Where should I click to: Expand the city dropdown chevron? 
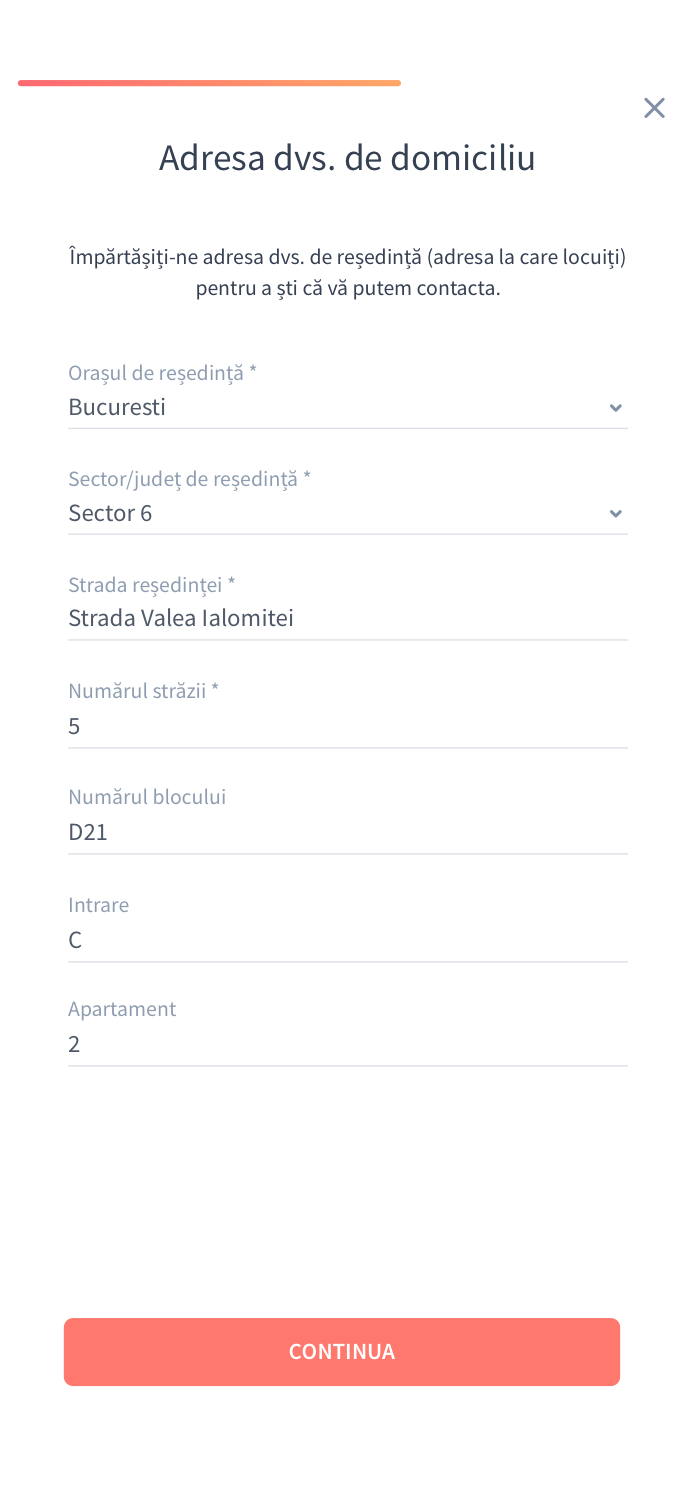click(x=616, y=408)
